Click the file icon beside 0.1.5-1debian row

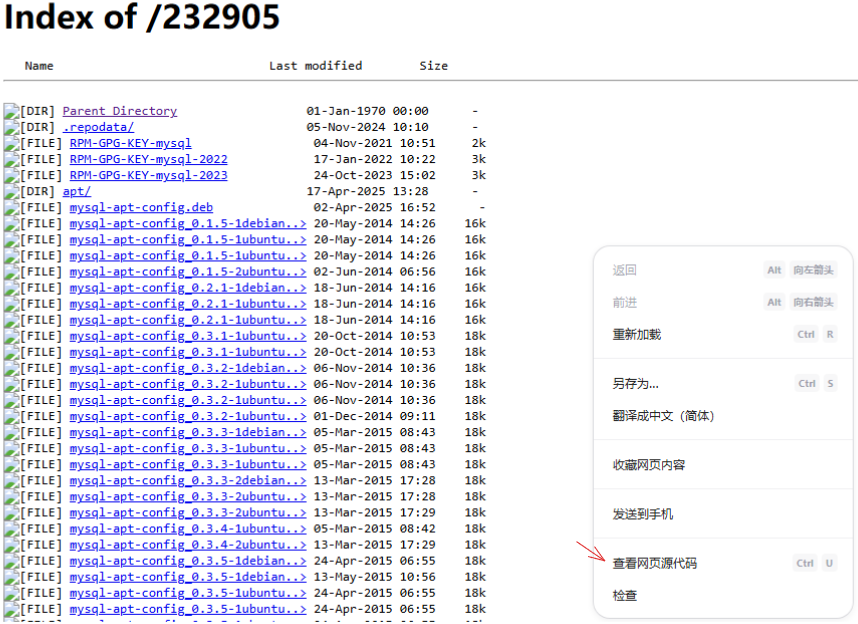[x=11, y=224]
